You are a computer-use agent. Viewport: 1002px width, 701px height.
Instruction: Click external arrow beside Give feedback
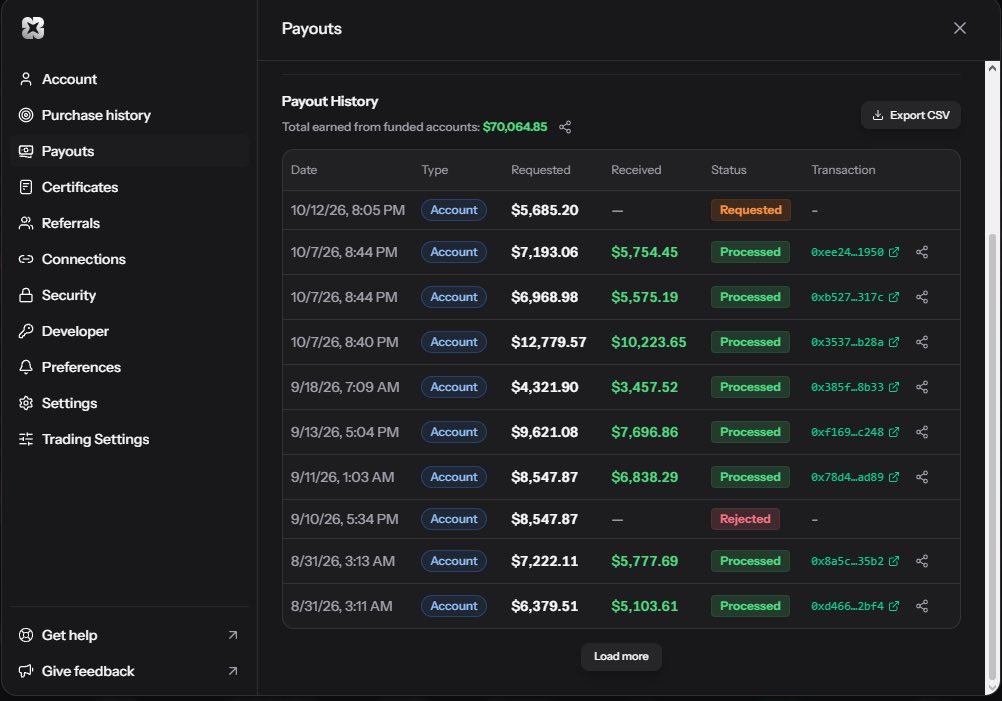pos(233,671)
